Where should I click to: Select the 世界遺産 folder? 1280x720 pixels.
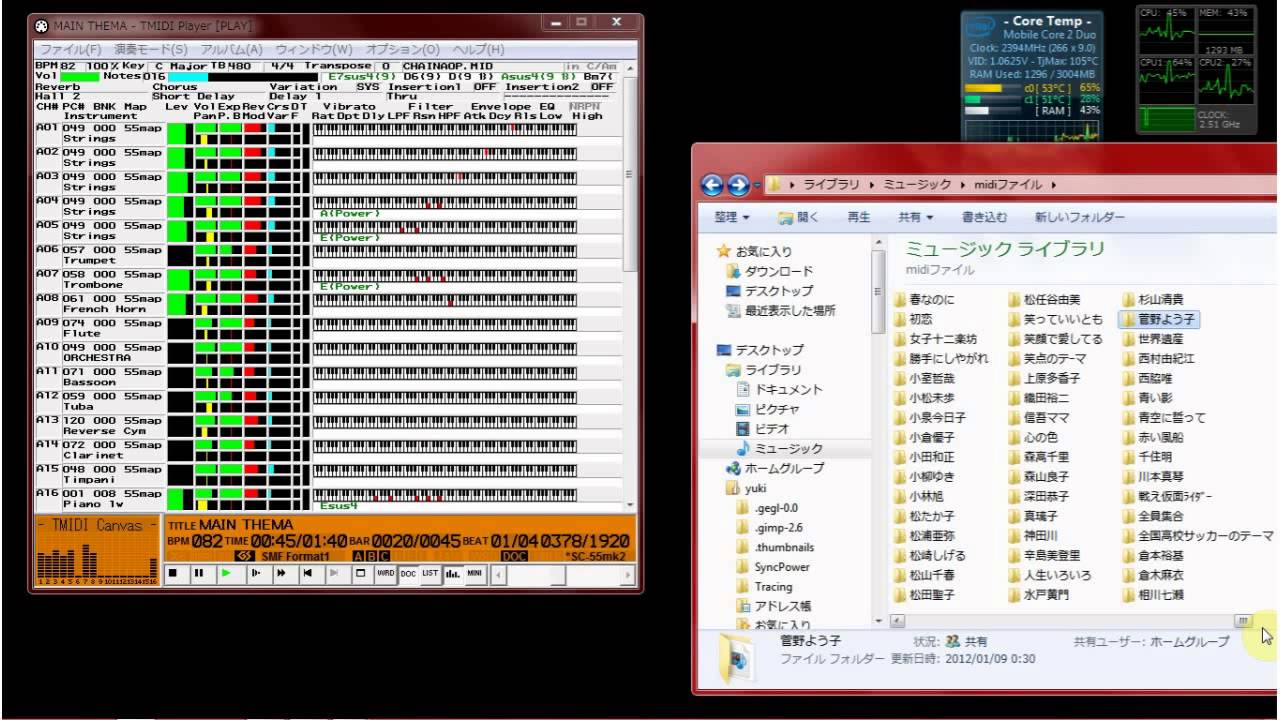pyautogui.click(x=1152, y=338)
